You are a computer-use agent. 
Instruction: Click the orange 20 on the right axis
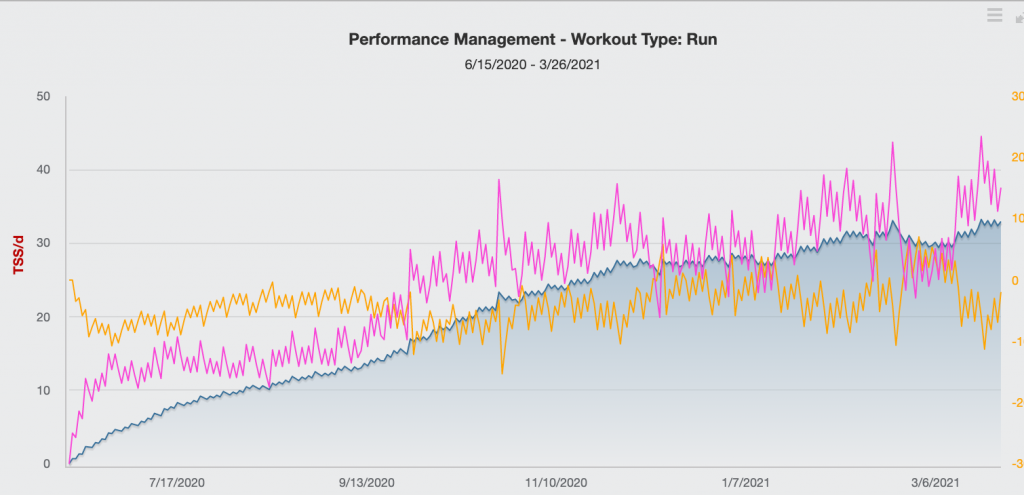1016,158
